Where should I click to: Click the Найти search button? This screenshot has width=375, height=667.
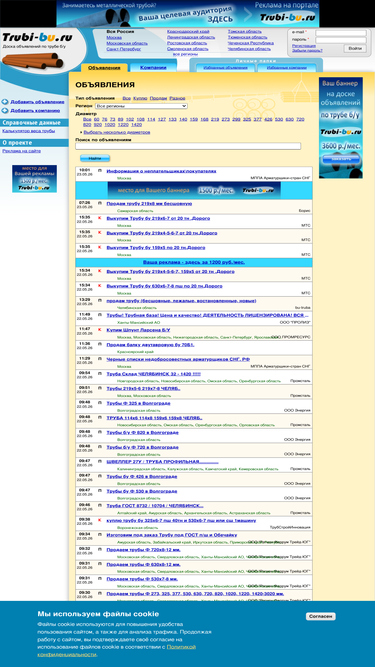(95, 158)
